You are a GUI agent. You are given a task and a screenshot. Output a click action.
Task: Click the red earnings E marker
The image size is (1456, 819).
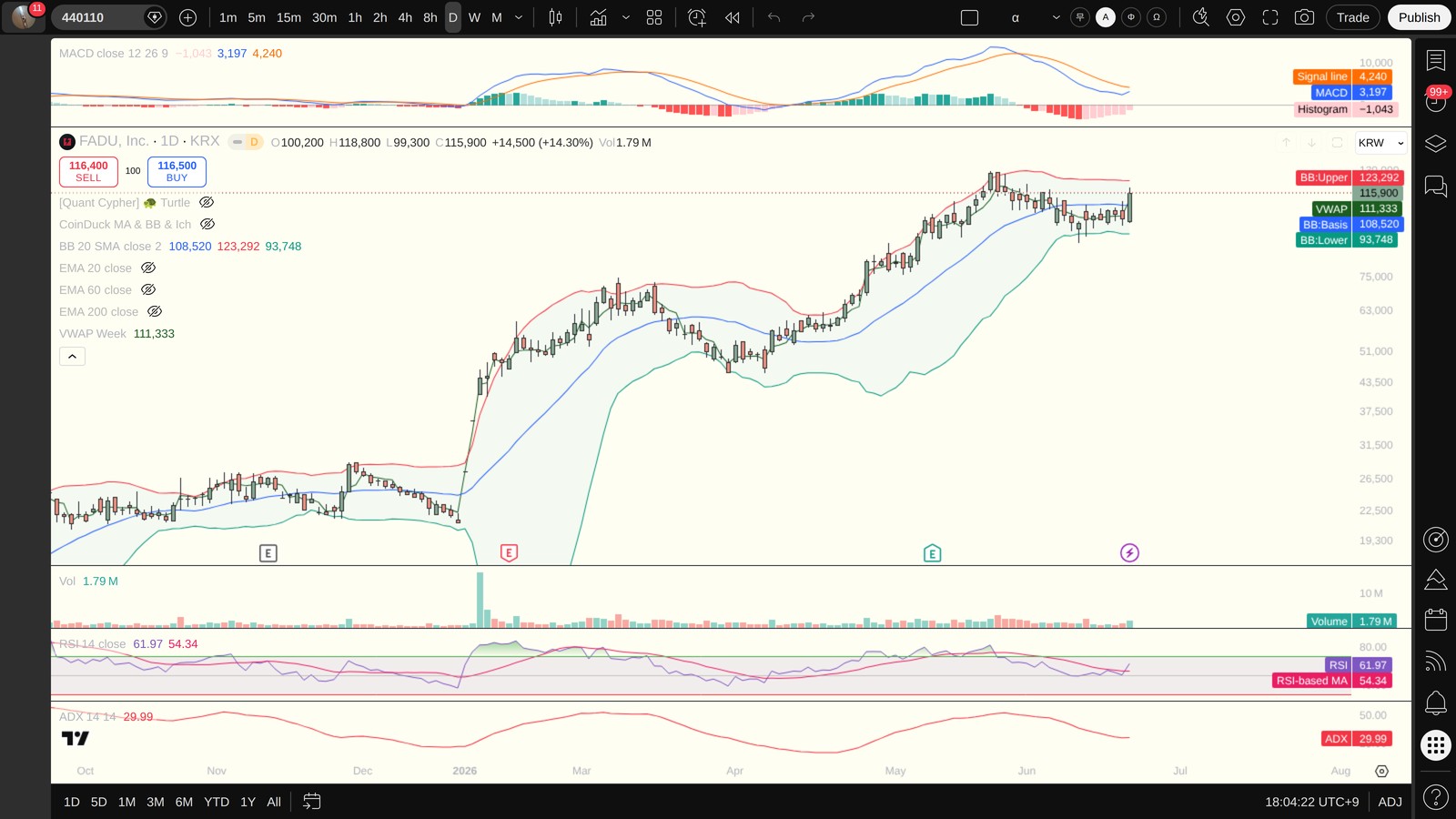(x=509, y=552)
